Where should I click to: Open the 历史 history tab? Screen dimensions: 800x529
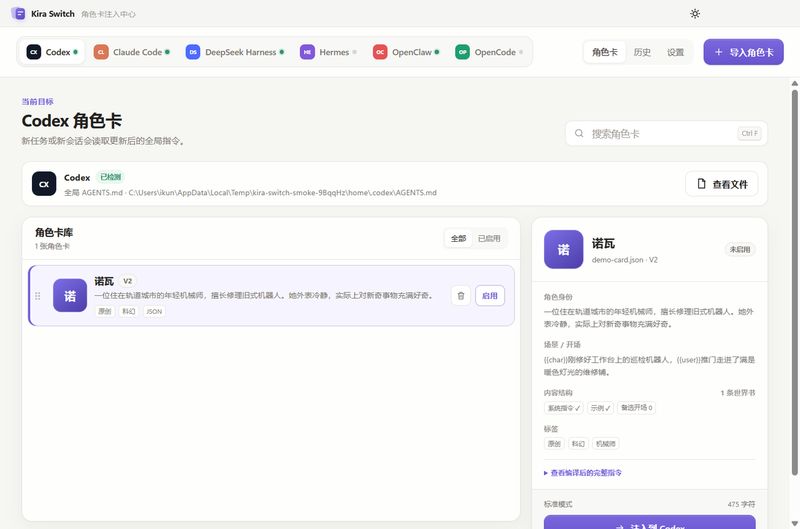pyautogui.click(x=642, y=52)
